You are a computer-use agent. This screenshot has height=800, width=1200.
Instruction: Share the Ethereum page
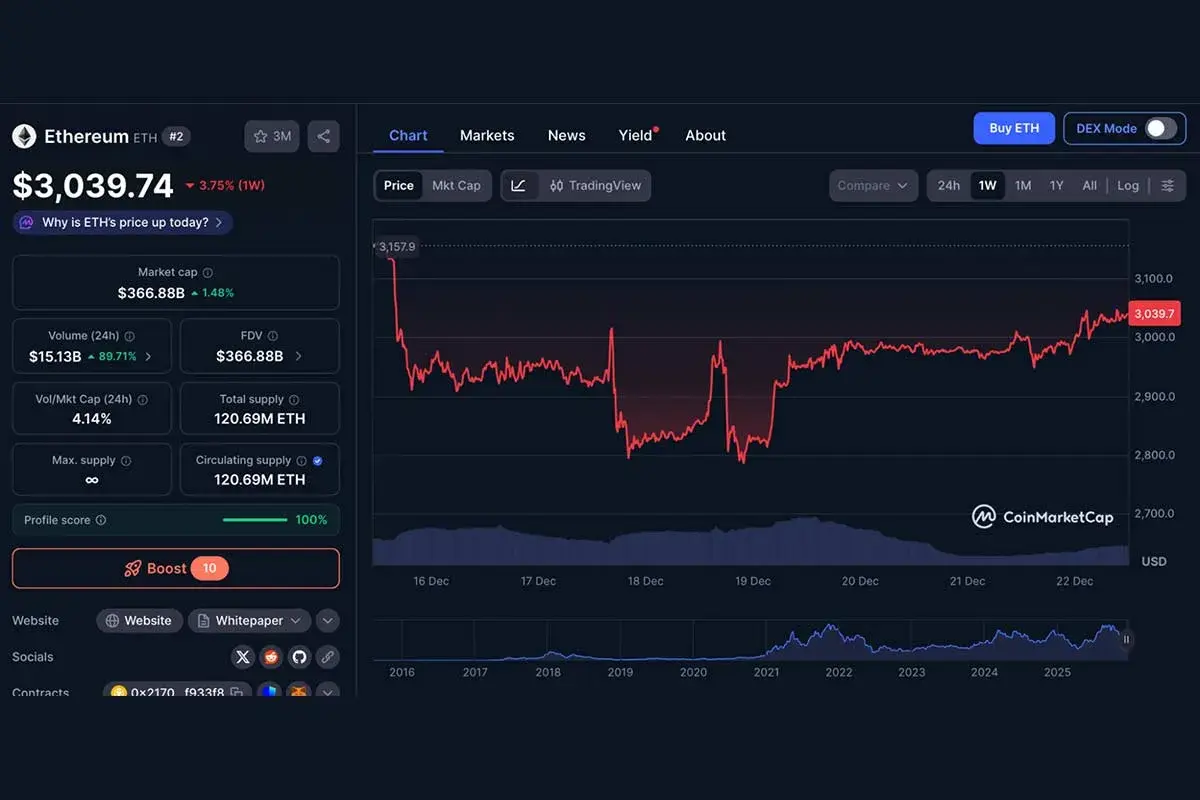(323, 136)
